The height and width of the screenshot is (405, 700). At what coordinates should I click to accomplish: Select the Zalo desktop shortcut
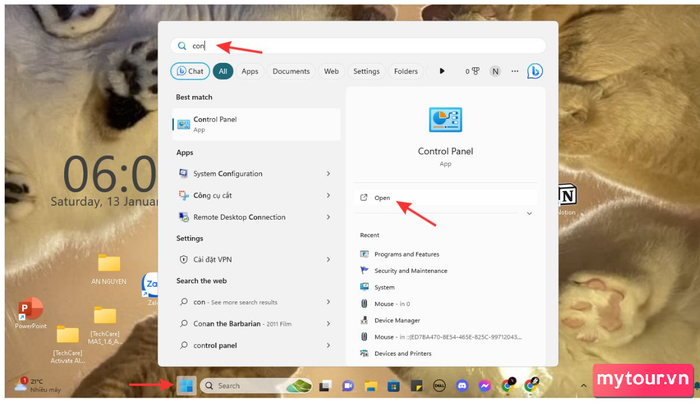point(150,288)
